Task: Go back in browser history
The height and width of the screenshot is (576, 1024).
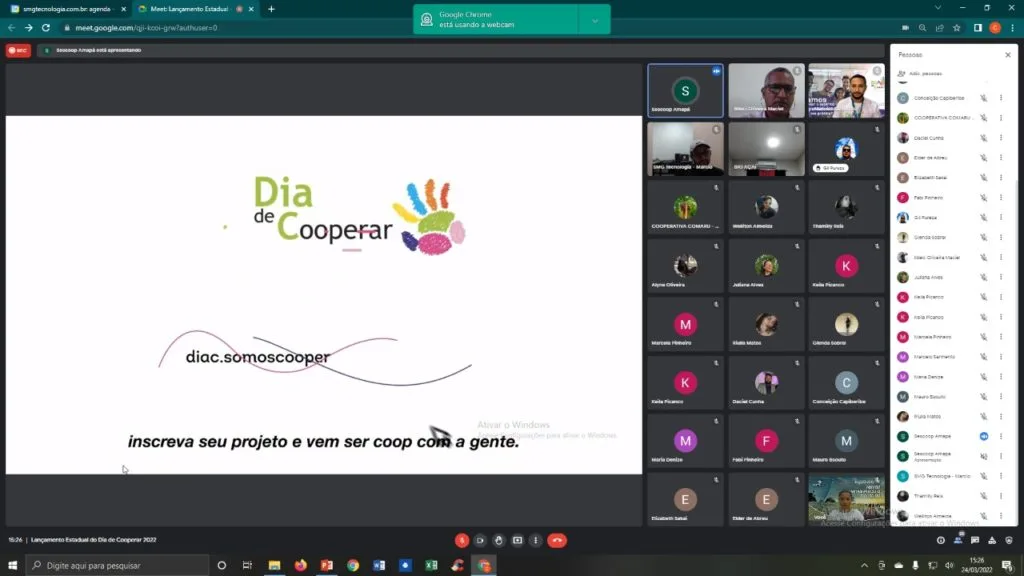Action: click(11, 28)
